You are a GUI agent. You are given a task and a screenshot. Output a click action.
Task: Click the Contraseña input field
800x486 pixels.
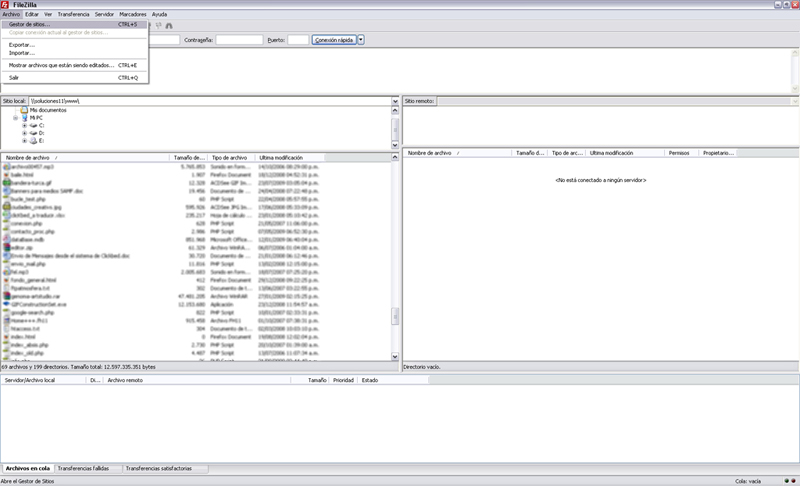(239, 40)
